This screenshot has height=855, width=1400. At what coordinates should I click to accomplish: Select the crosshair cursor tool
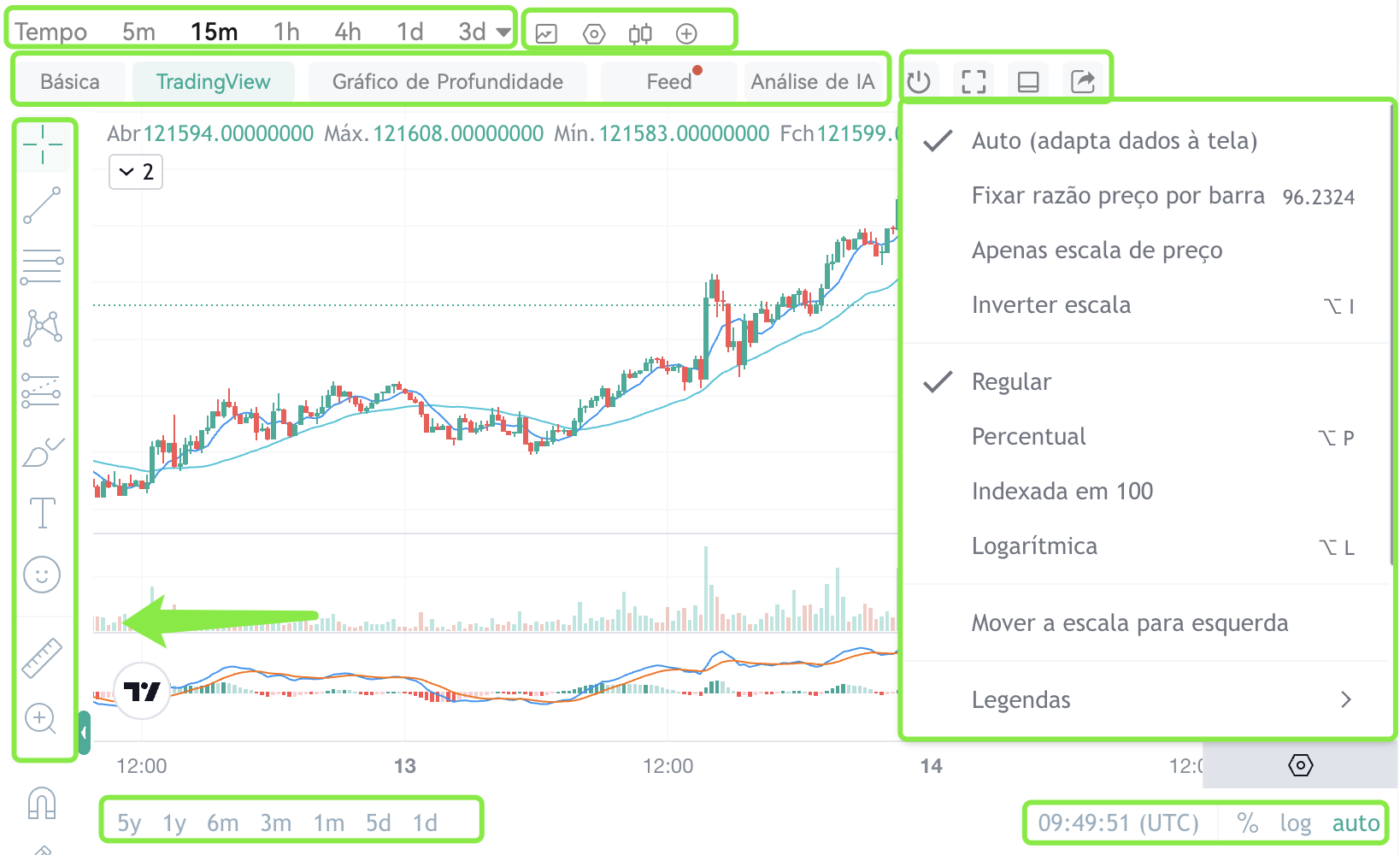tap(42, 145)
